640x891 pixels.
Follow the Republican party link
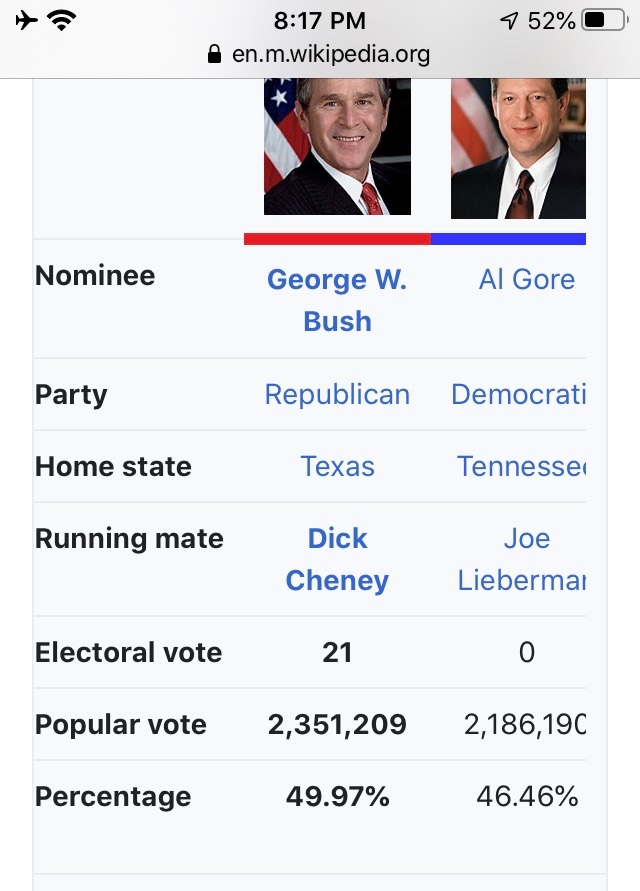pyautogui.click(x=337, y=395)
